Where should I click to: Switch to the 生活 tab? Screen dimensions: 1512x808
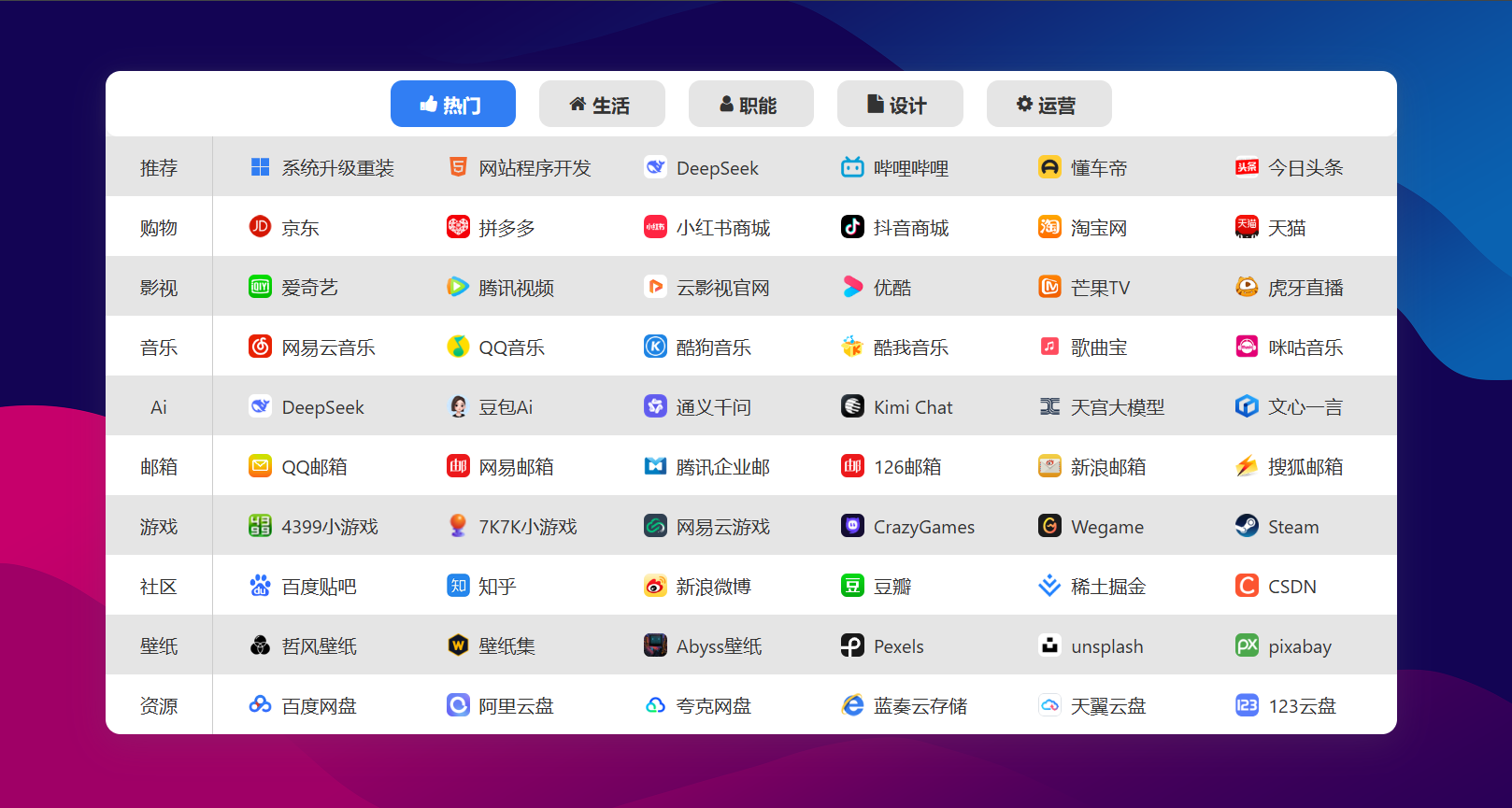pos(601,105)
